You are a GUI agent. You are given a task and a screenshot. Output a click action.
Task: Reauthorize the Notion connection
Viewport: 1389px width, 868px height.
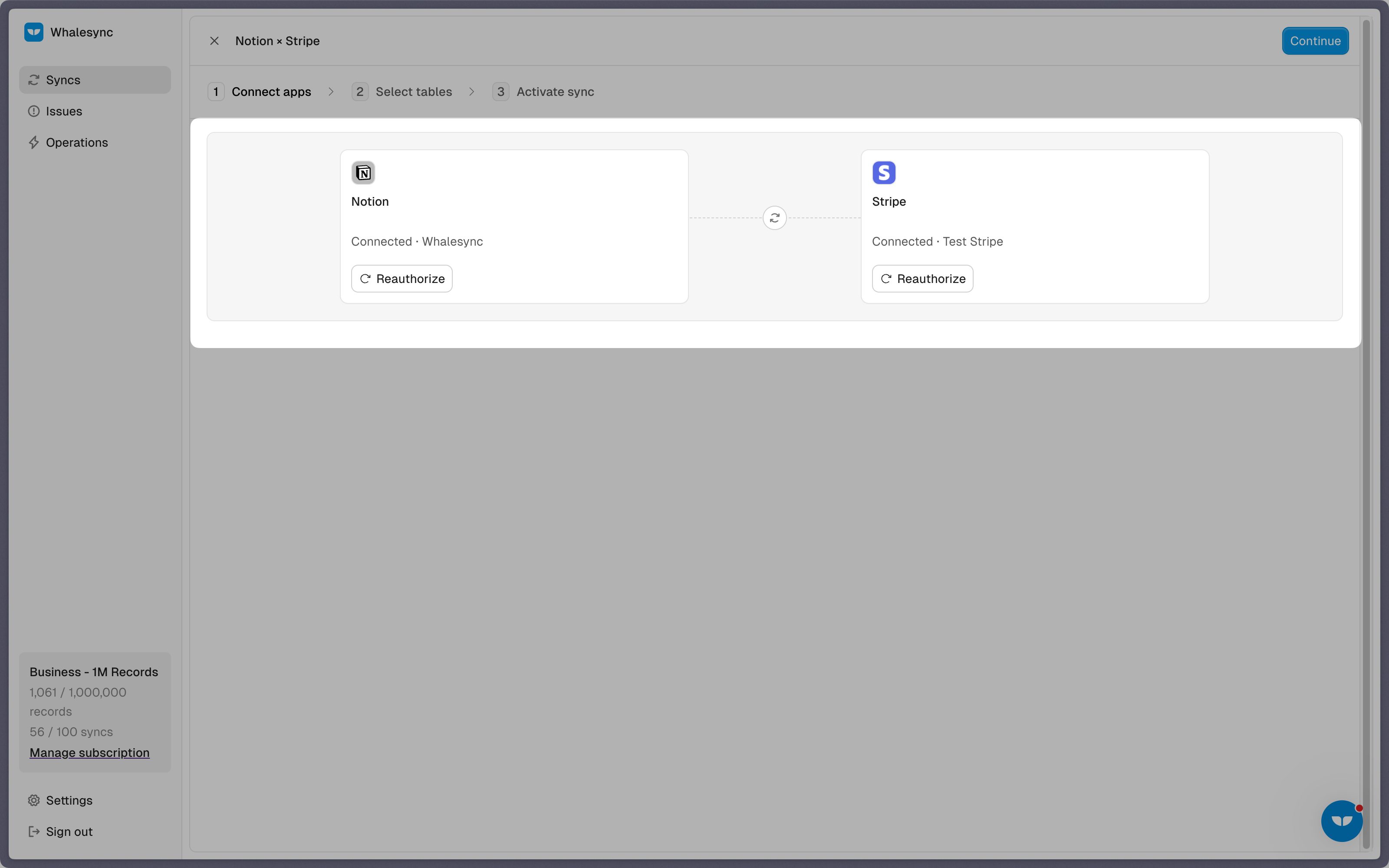coord(402,279)
